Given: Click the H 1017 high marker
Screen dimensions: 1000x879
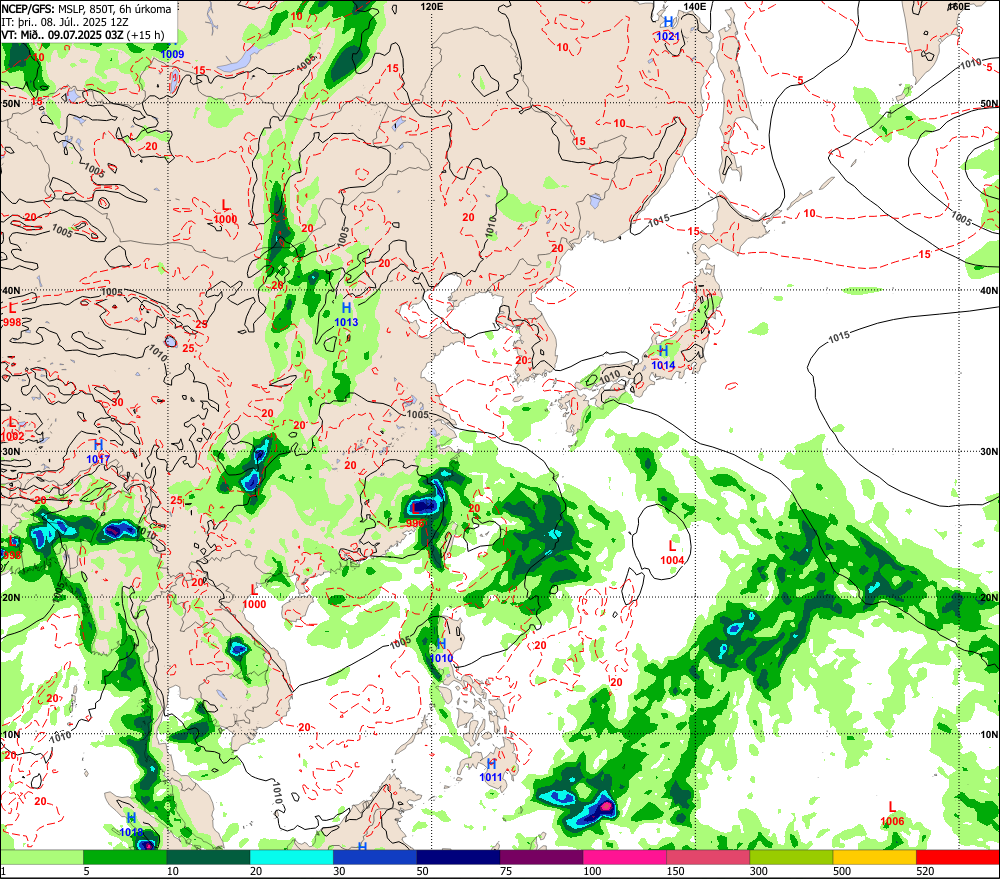Looking at the screenshot, I should tap(98, 452).
